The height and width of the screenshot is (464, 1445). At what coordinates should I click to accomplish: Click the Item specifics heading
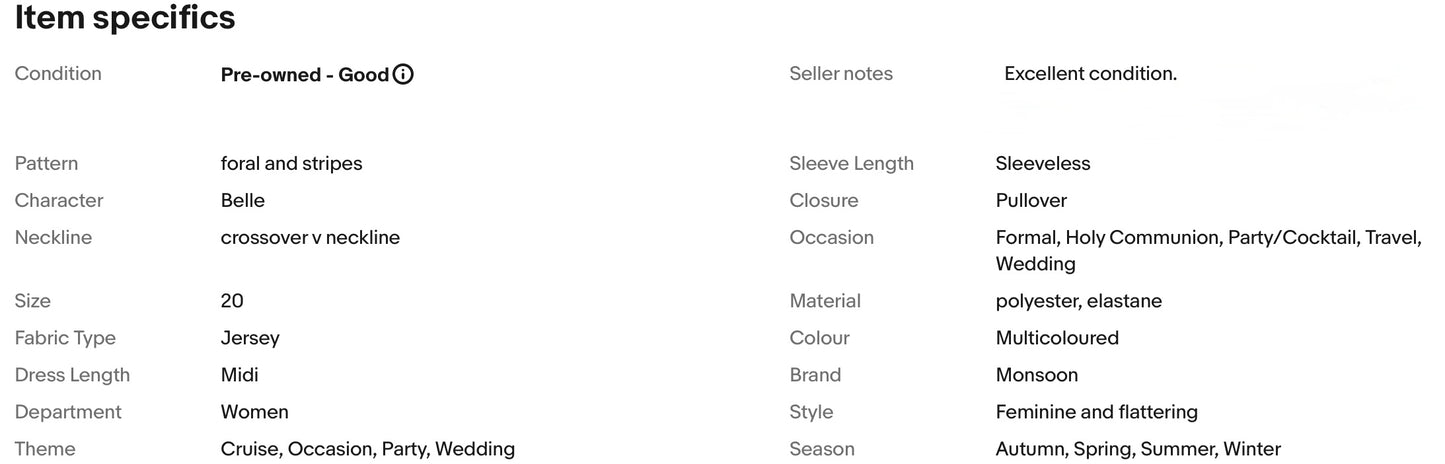125,18
